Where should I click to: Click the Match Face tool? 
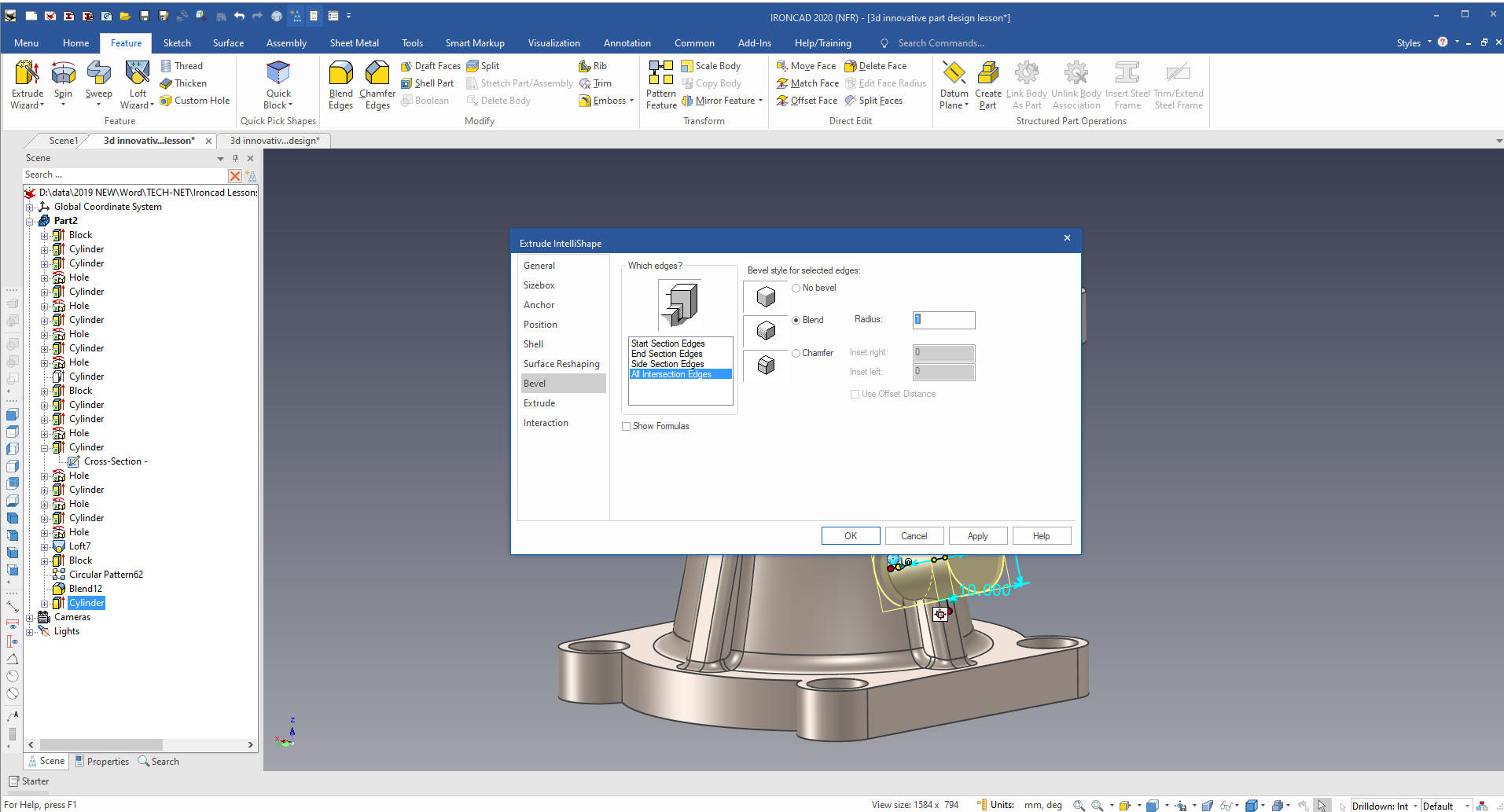807,83
